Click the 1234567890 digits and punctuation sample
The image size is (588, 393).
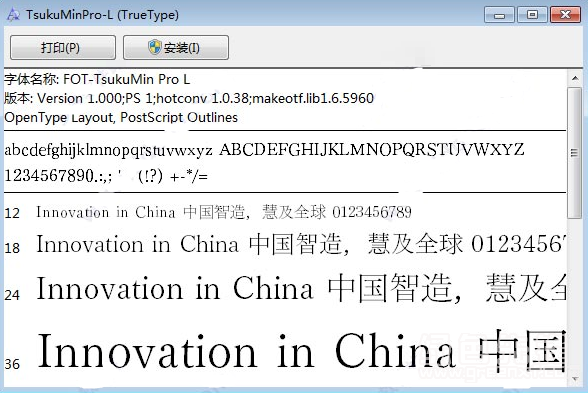(106, 176)
